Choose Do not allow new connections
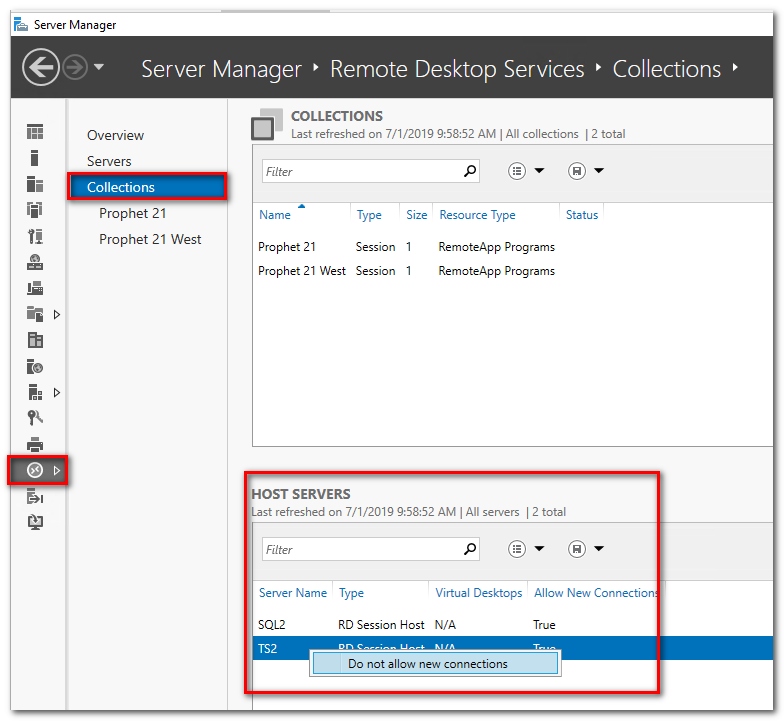 (435, 664)
